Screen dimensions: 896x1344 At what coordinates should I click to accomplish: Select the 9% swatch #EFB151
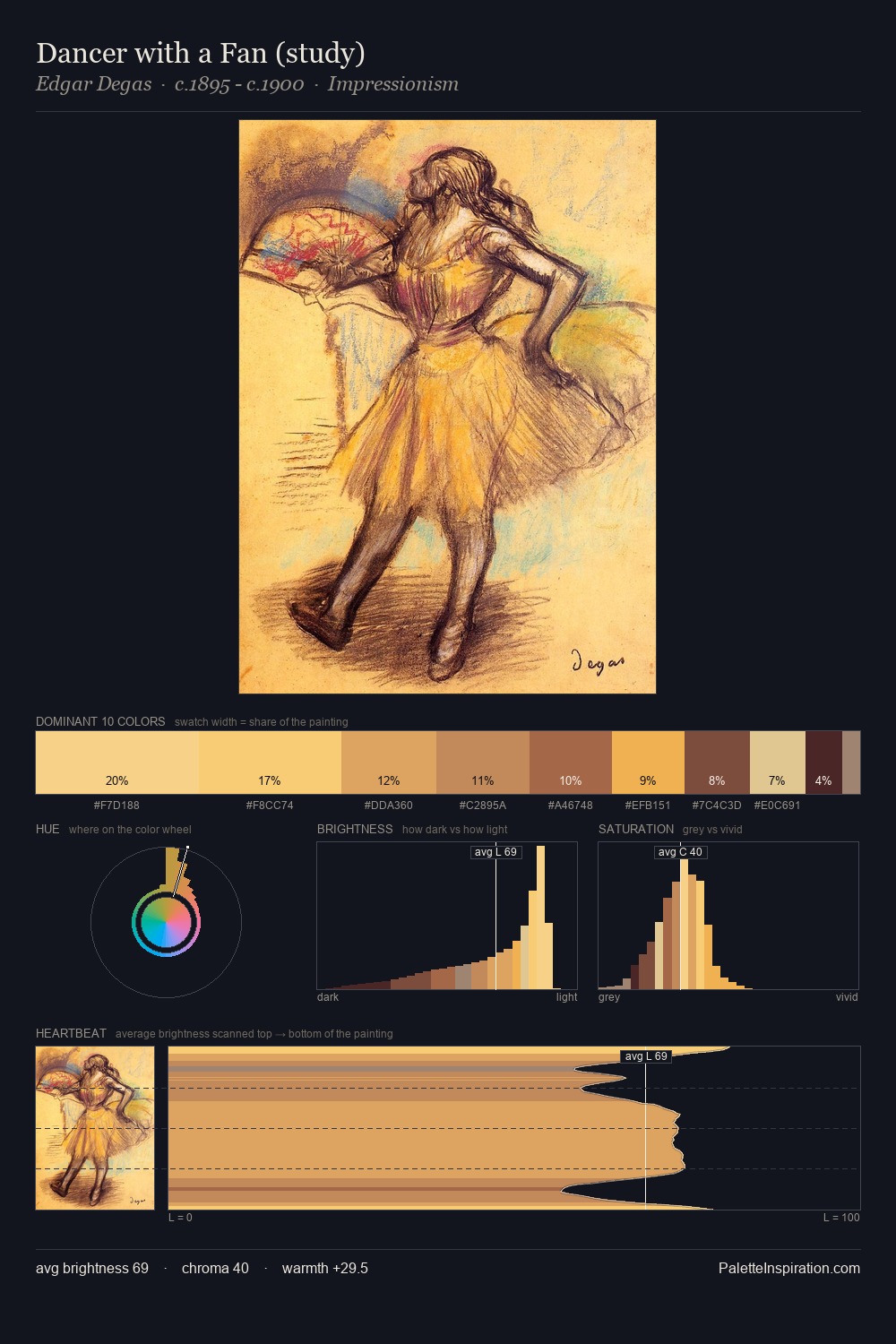[x=648, y=762]
